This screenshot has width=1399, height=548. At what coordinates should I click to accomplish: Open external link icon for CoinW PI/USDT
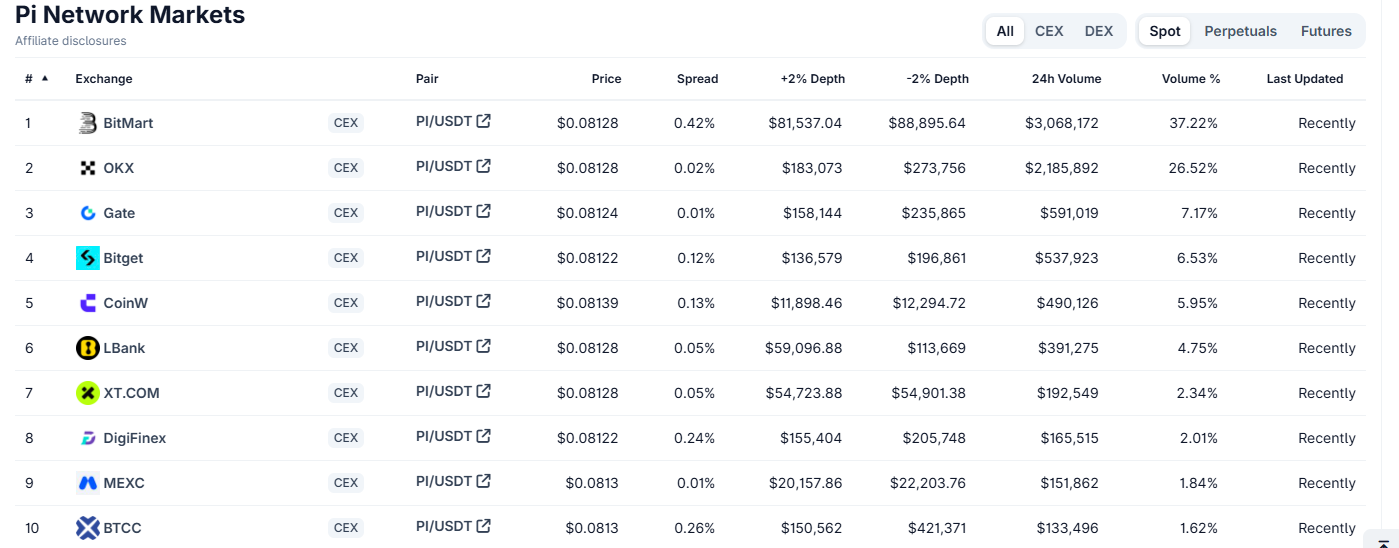pos(484,301)
